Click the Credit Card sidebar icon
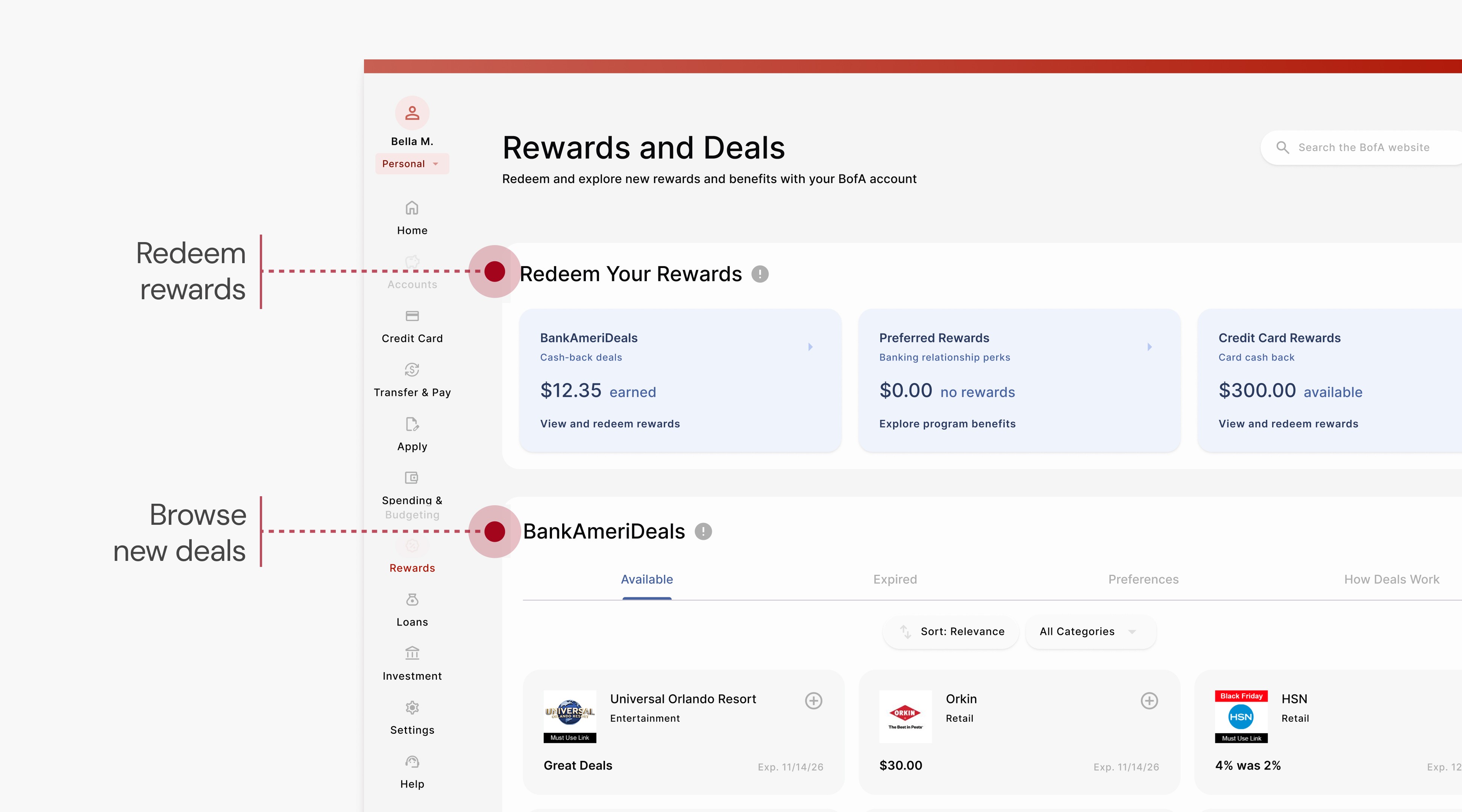The width and height of the screenshot is (1462, 812). click(411, 316)
